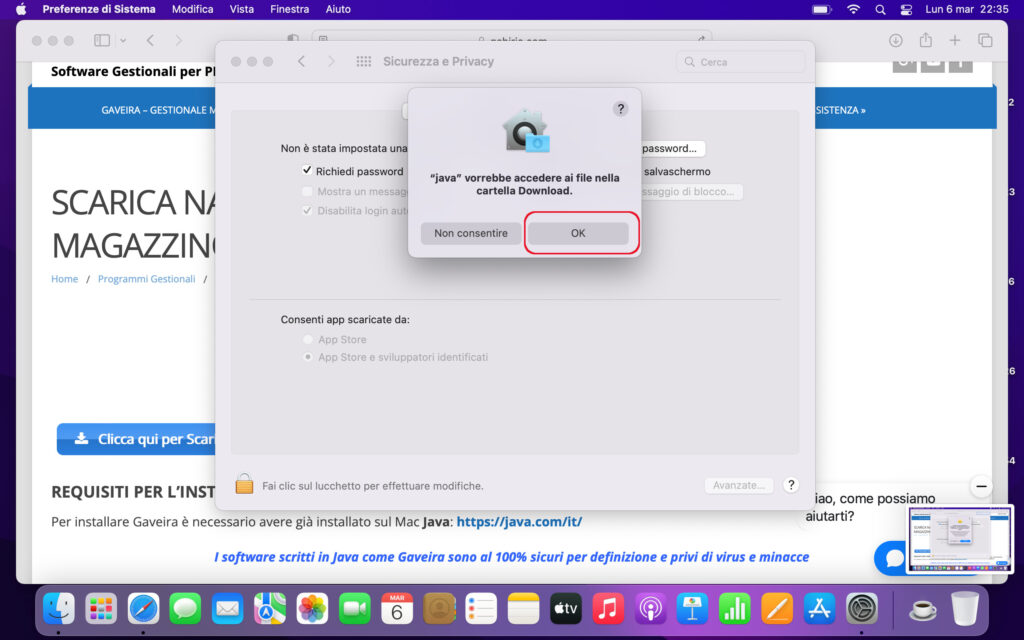Open the help question mark in java dialog
Viewport: 1024px width, 640px height.
pyautogui.click(x=620, y=109)
